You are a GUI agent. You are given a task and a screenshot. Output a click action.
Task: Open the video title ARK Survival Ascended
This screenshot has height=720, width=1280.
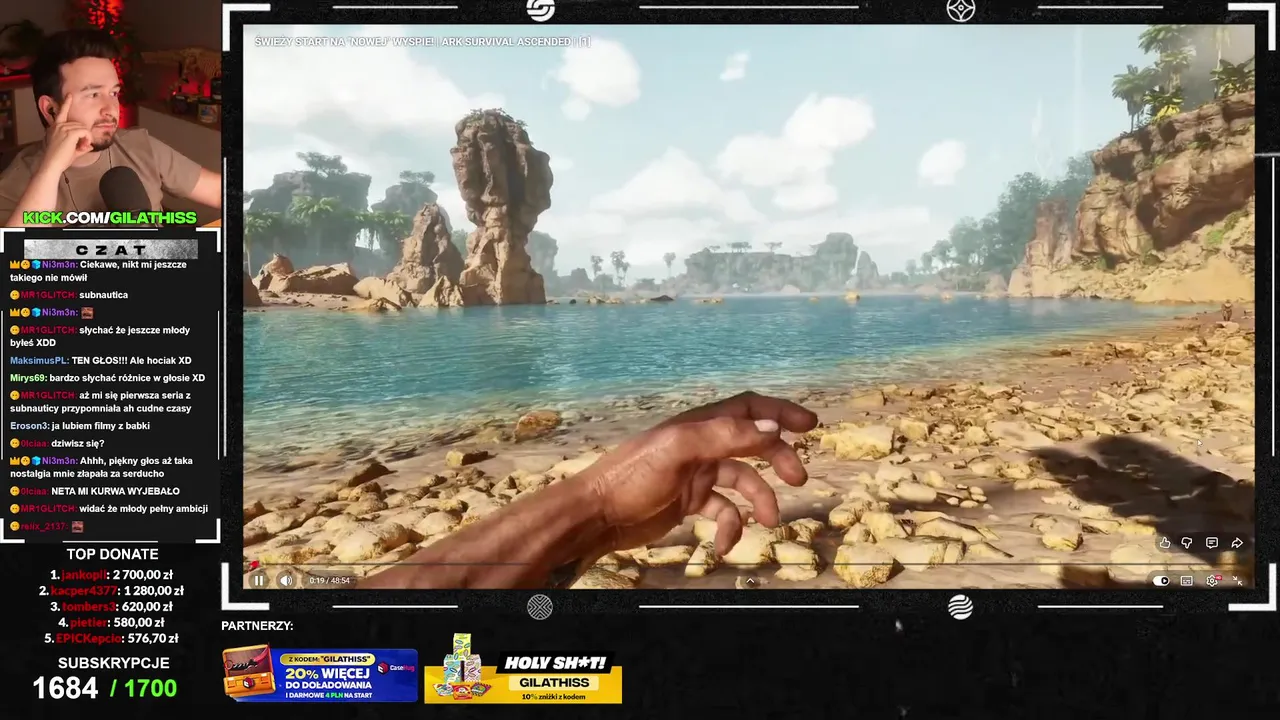422,41
